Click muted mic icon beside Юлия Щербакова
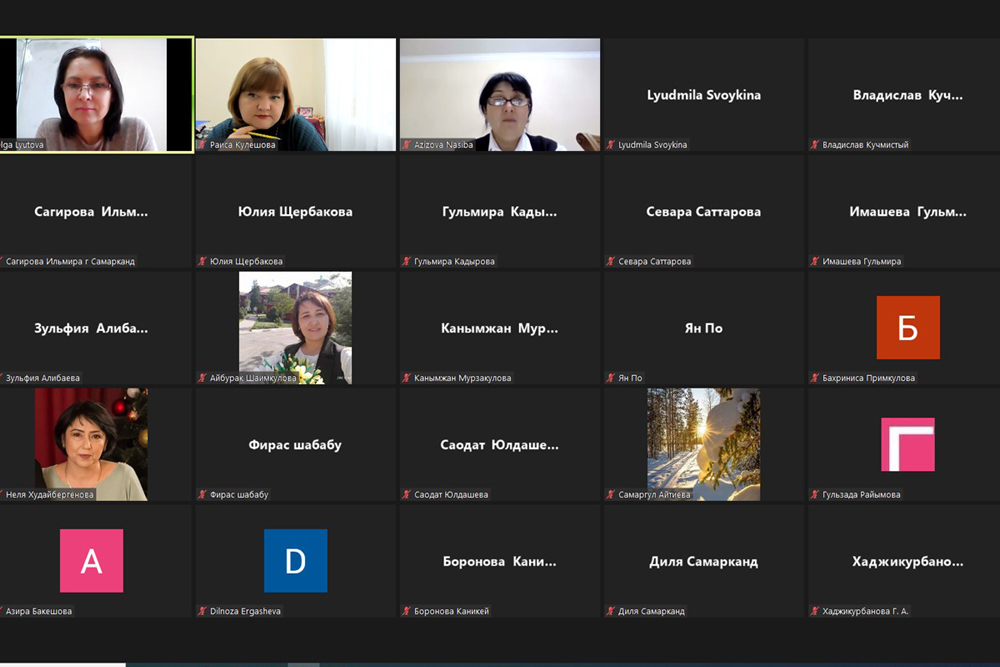 [x=202, y=262]
